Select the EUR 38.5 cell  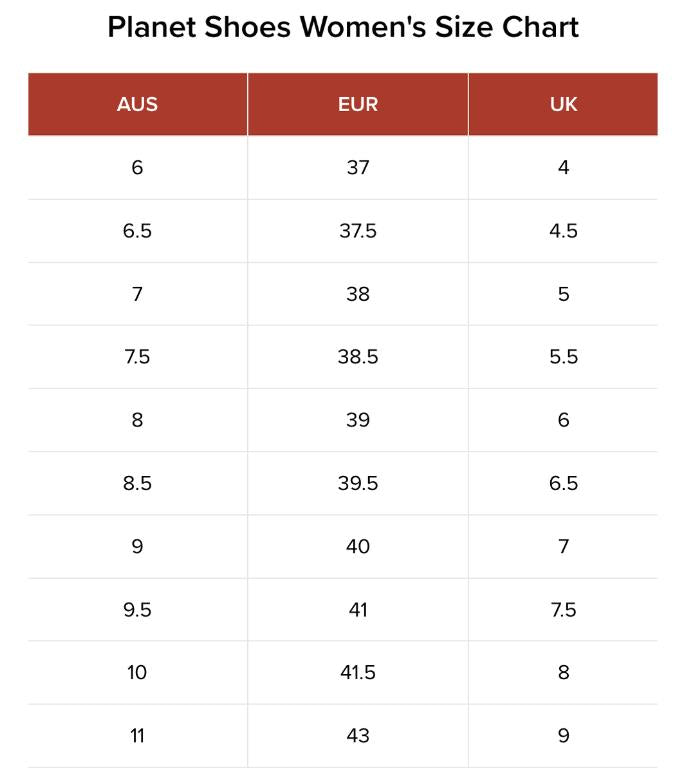(357, 357)
